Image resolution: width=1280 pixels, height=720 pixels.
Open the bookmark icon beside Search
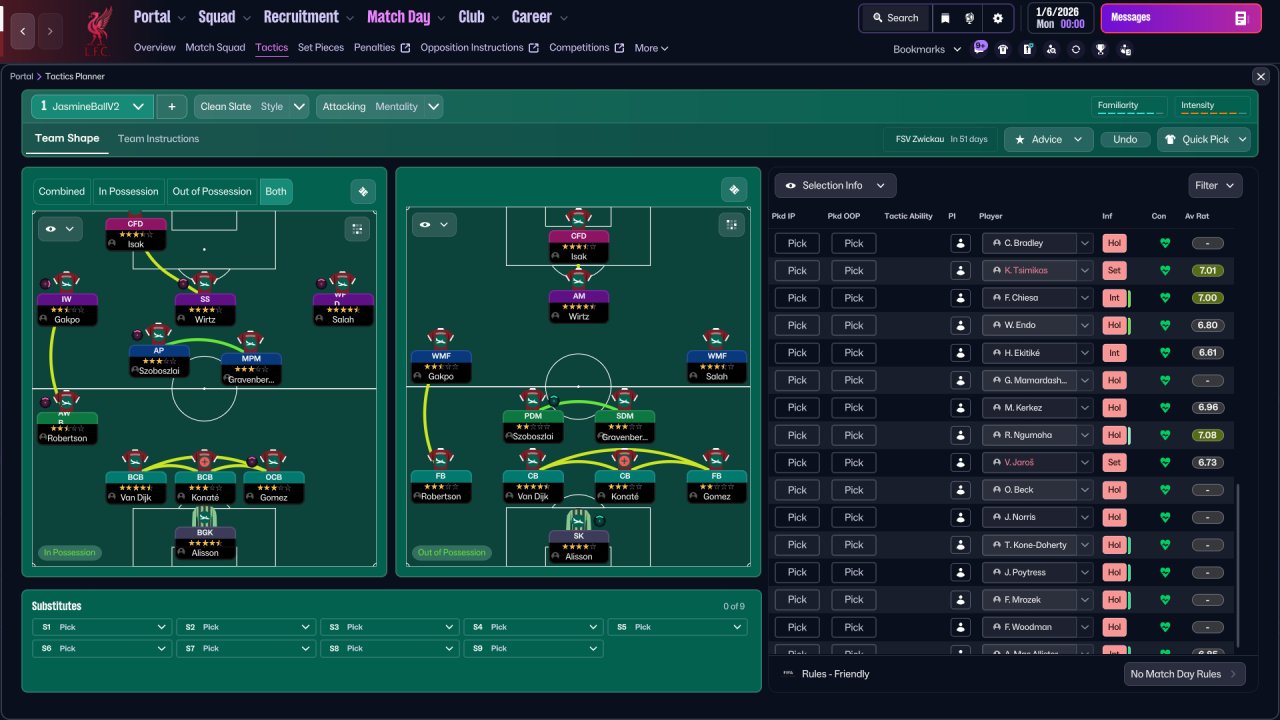point(946,18)
